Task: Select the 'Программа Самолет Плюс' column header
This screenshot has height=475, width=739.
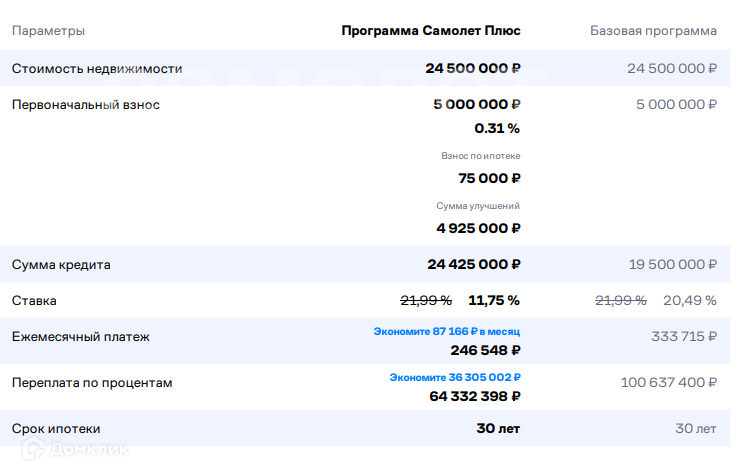Action: coord(431,31)
